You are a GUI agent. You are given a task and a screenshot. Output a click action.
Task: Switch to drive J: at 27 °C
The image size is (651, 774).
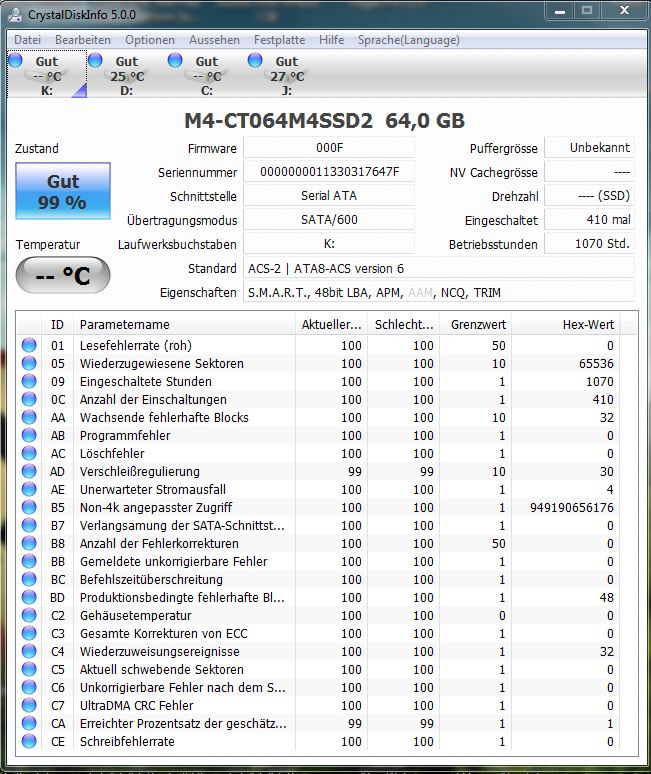pos(287,75)
